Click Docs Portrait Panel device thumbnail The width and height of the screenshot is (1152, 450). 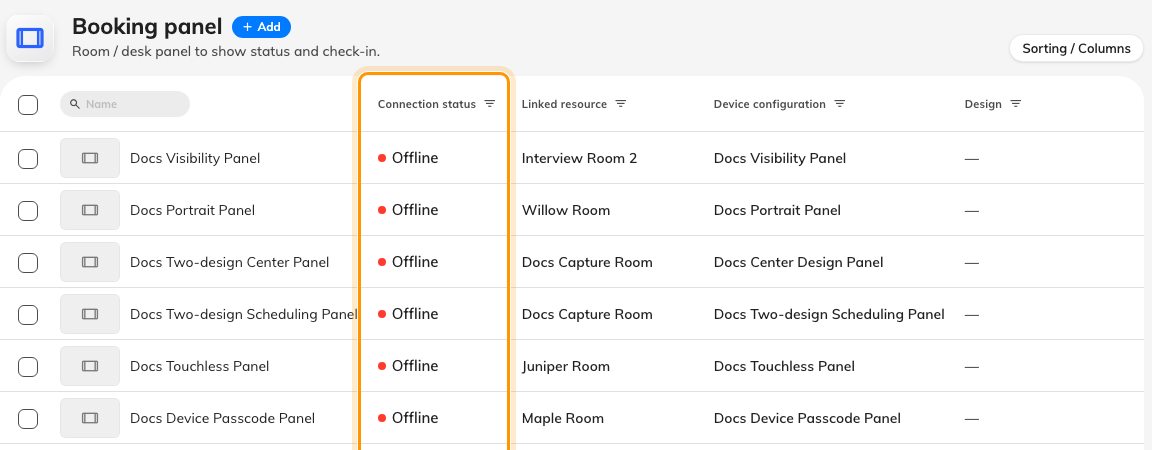[x=90, y=210]
